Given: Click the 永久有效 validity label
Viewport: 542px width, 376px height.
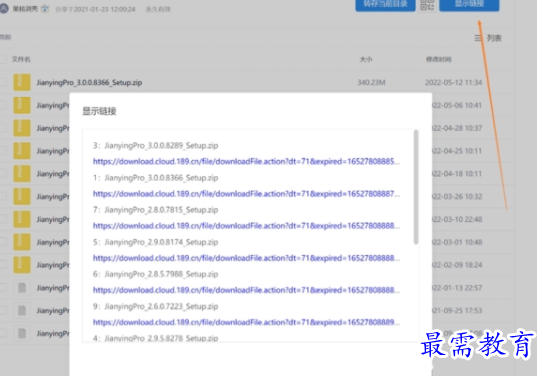Looking at the screenshot, I should 158,9.
